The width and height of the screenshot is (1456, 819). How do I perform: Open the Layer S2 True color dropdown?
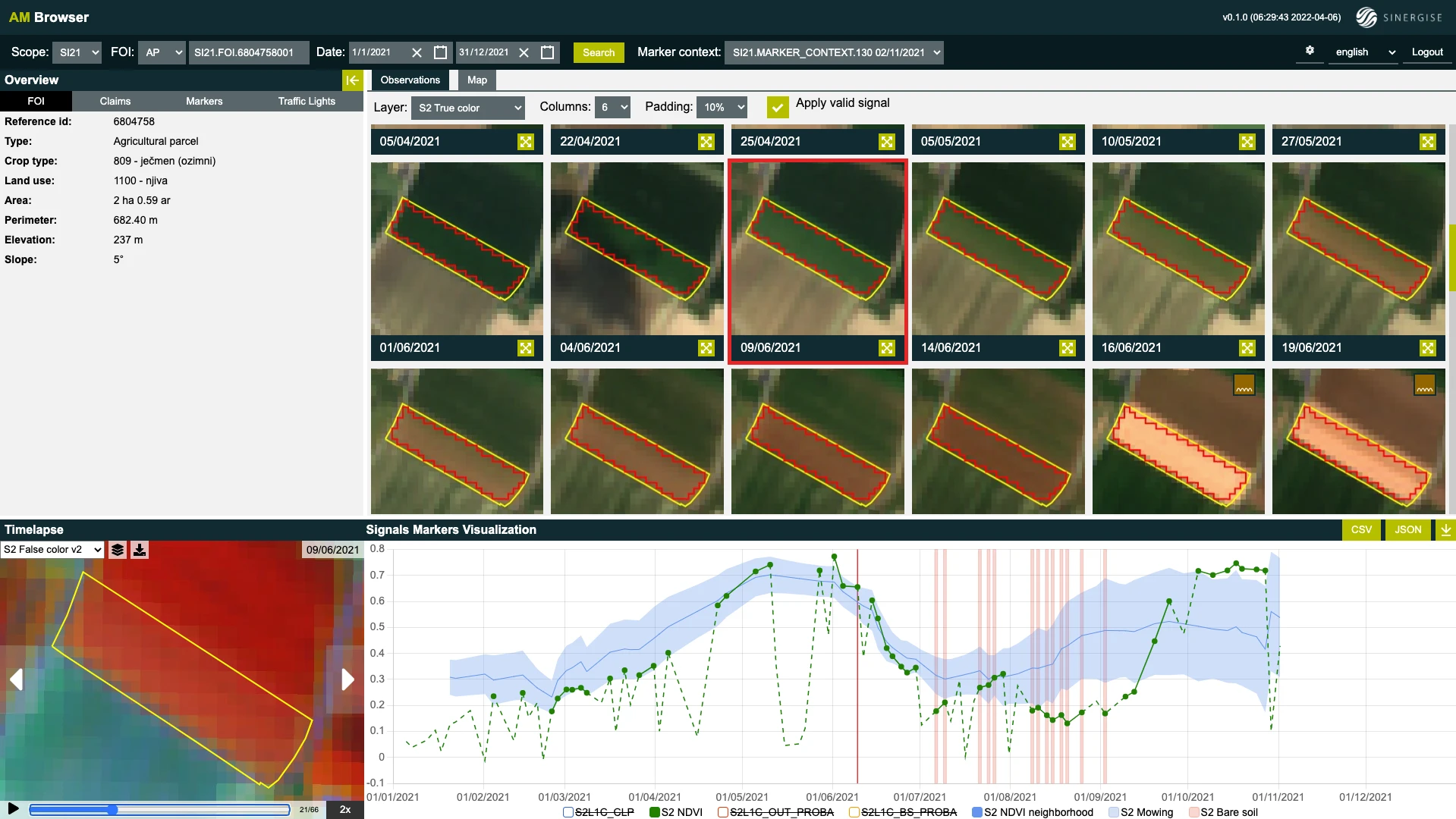[467, 108]
